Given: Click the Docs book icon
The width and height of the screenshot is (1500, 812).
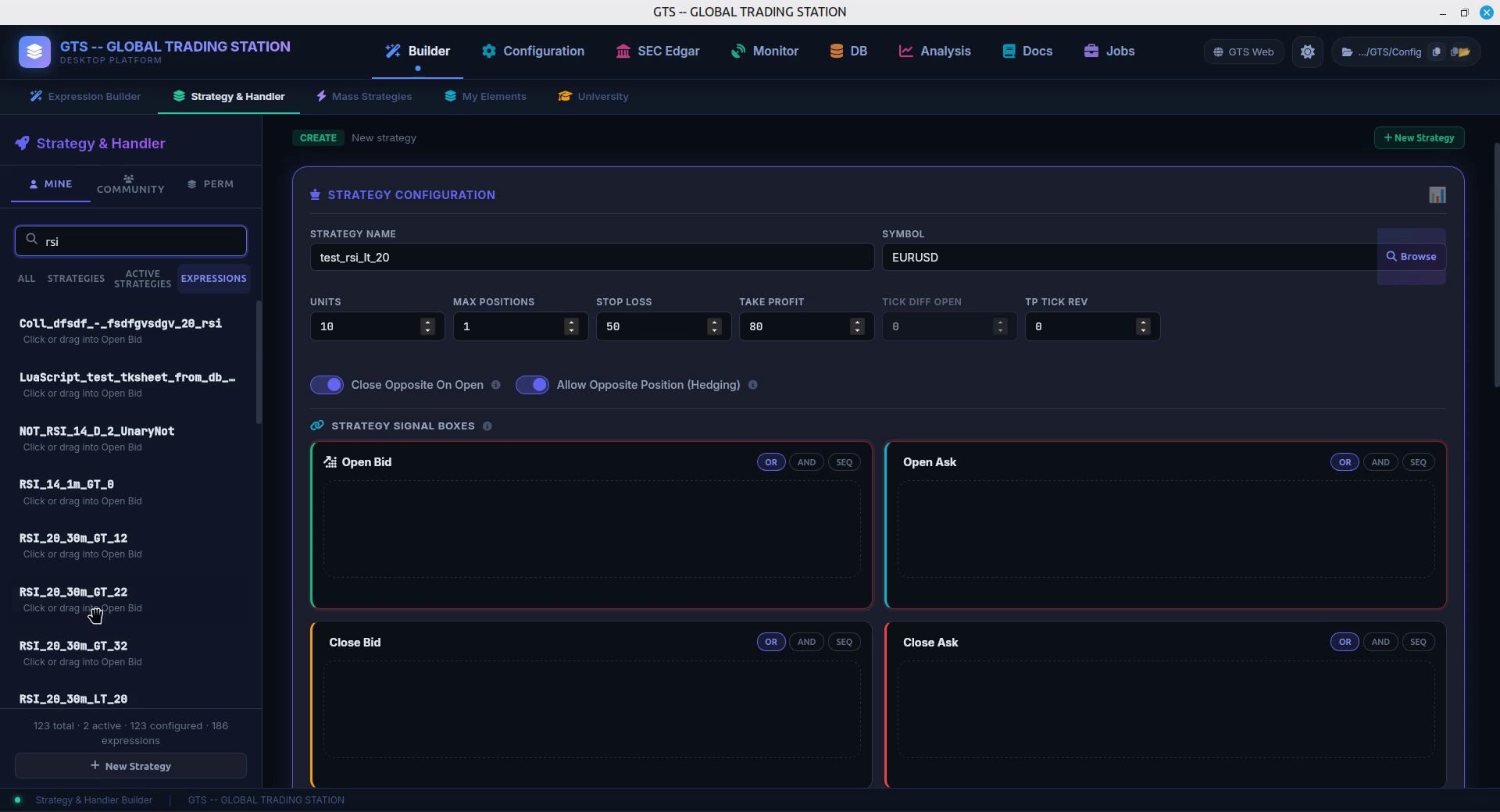Looking at the screenshot, I should pyautogui.click(x=1008, y=51).
